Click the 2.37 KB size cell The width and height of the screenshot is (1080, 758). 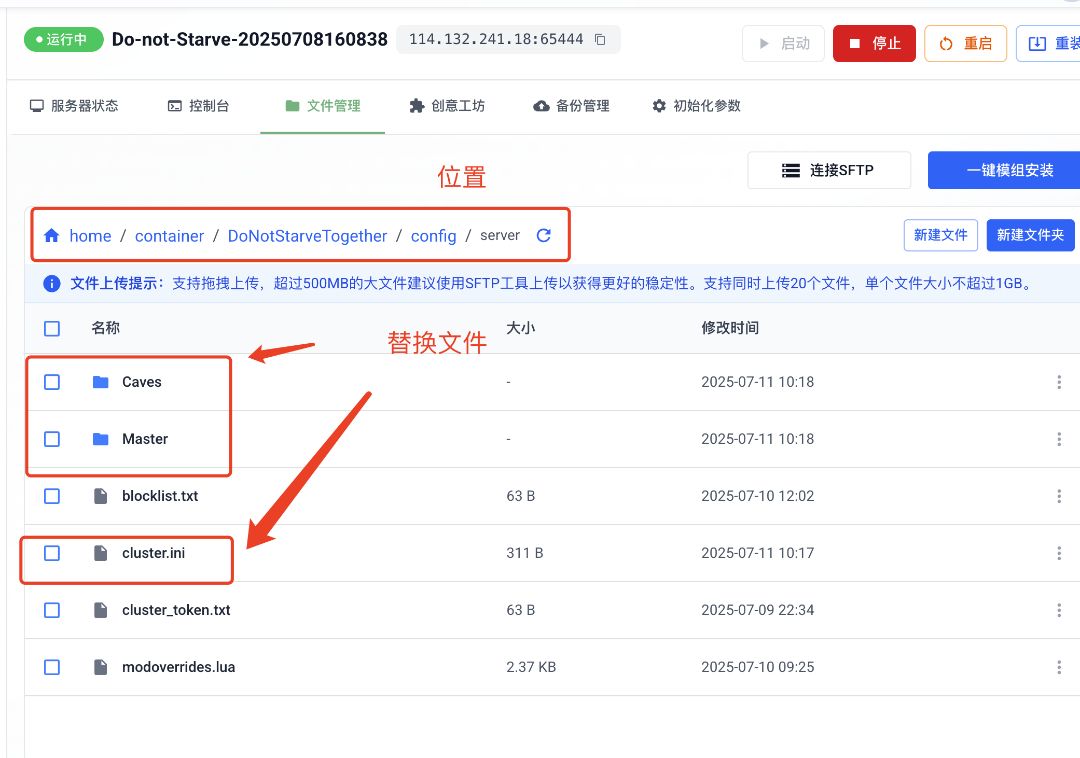[531, 667]
